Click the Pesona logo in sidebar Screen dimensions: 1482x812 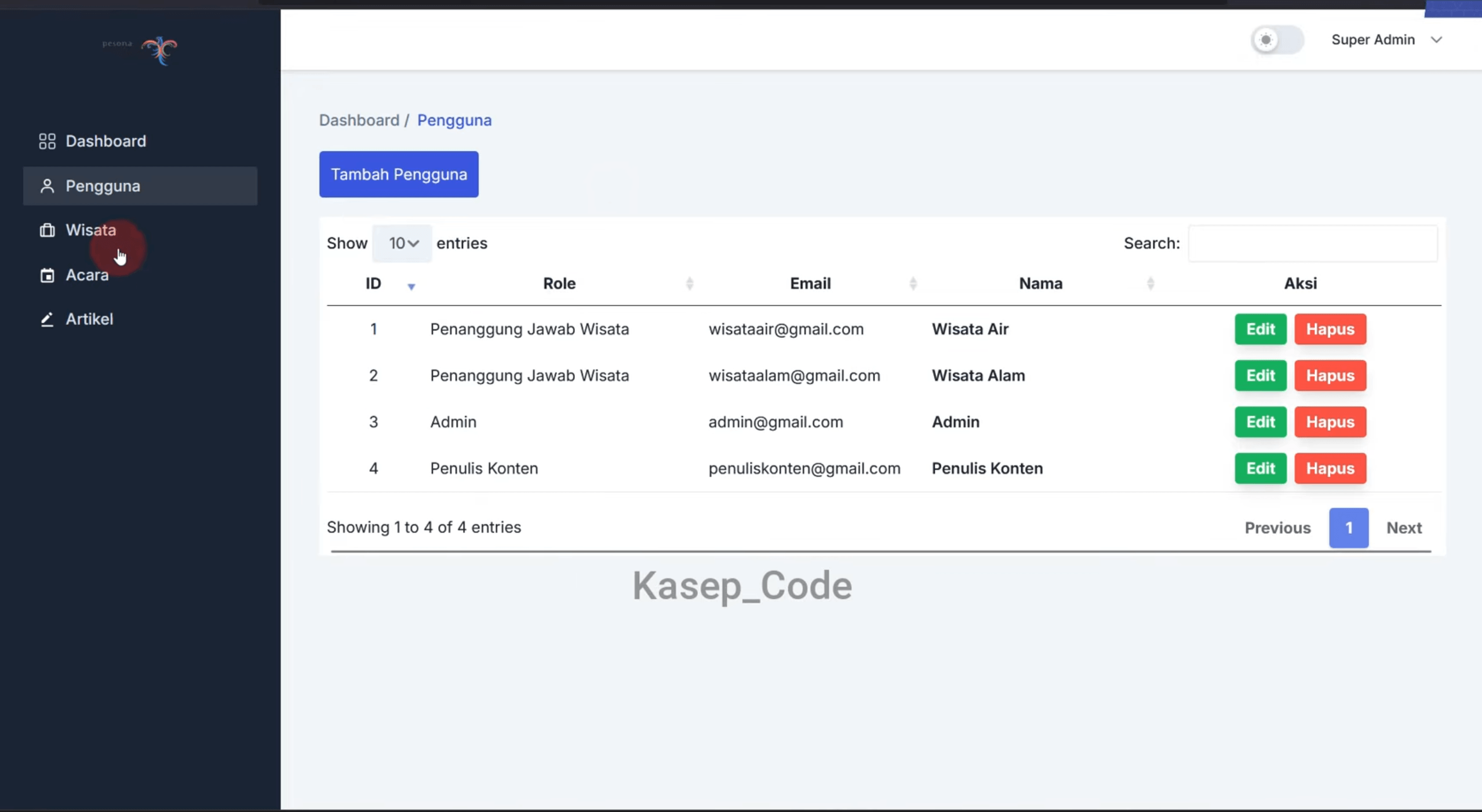click(x=140, y=50)
